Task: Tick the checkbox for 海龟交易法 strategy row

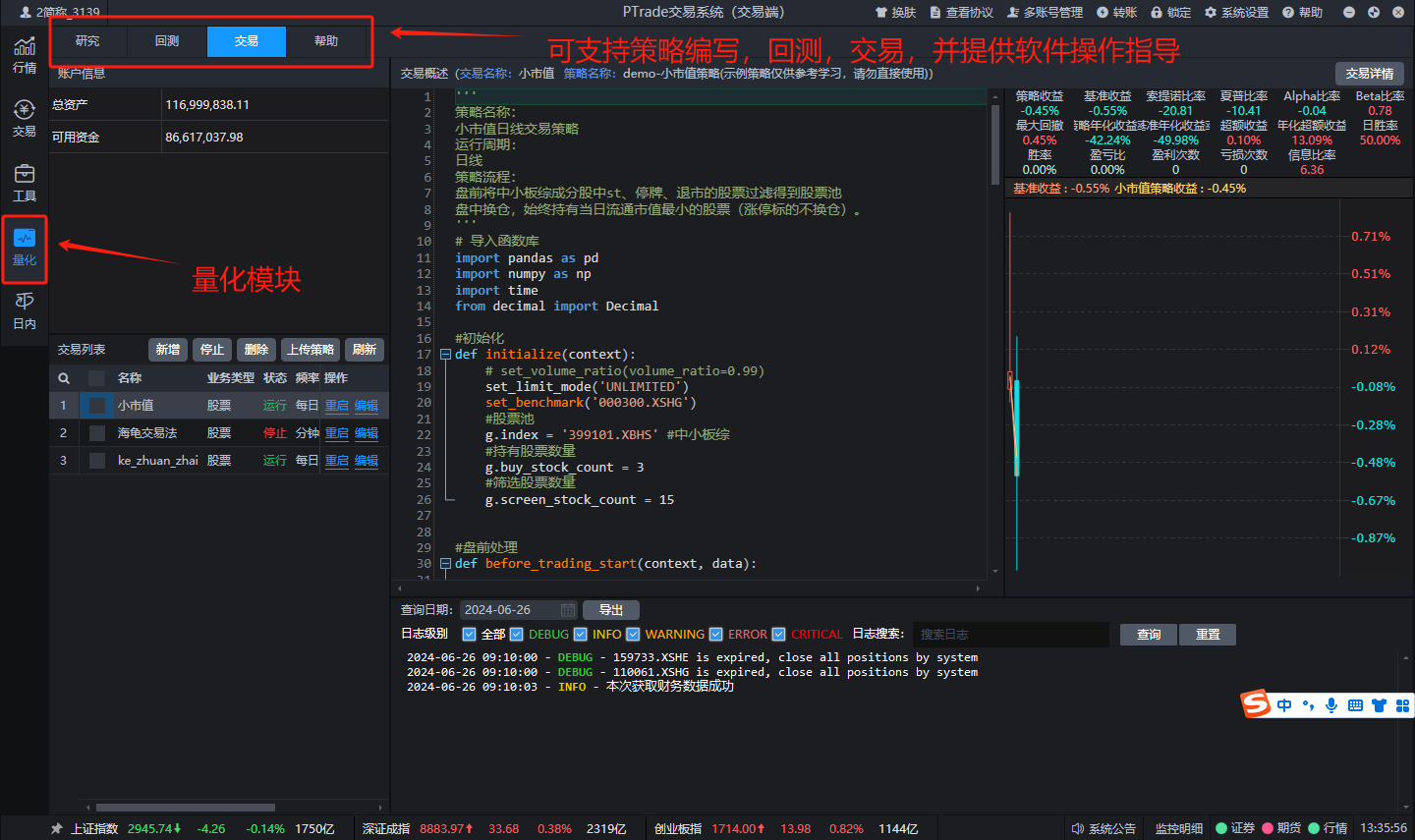Action: point(97,433)
